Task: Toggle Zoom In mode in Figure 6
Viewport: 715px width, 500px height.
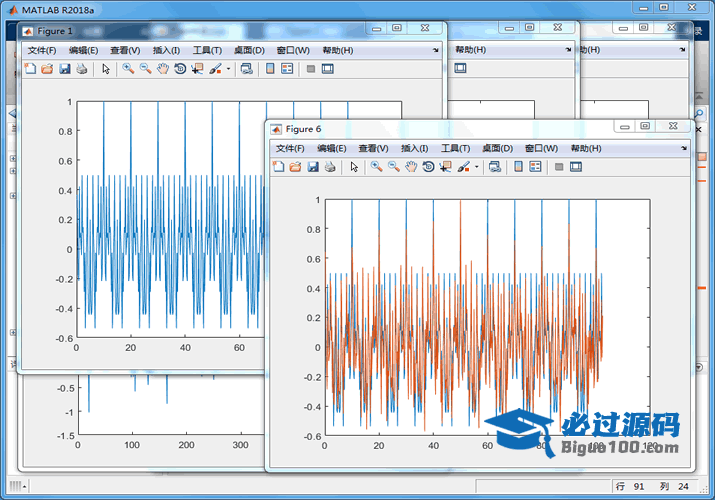Action: [x=376, y=167]
